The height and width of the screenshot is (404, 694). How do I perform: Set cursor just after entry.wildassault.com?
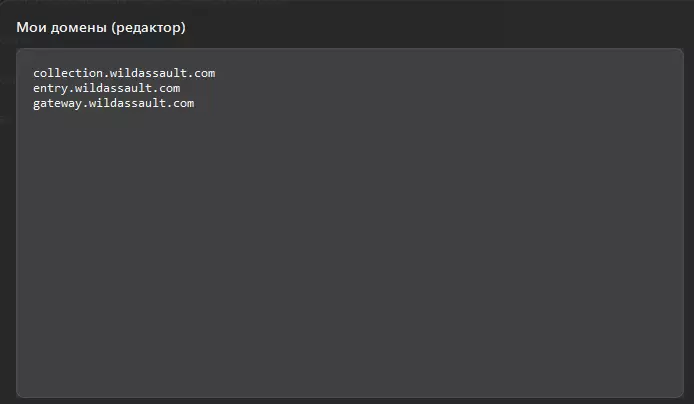181,88
